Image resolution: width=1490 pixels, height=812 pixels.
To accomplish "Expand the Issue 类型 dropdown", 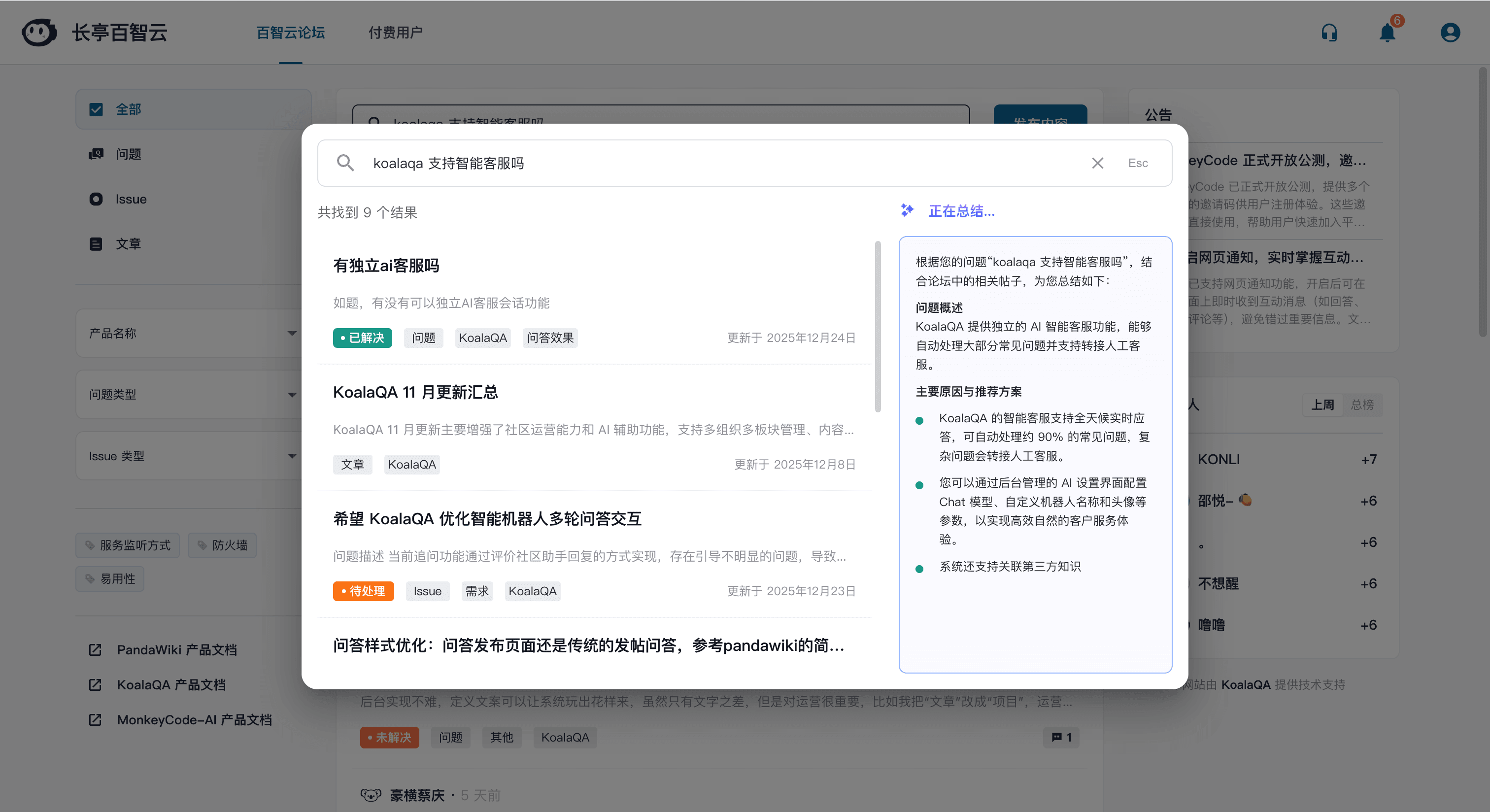I will coord(293,456).
